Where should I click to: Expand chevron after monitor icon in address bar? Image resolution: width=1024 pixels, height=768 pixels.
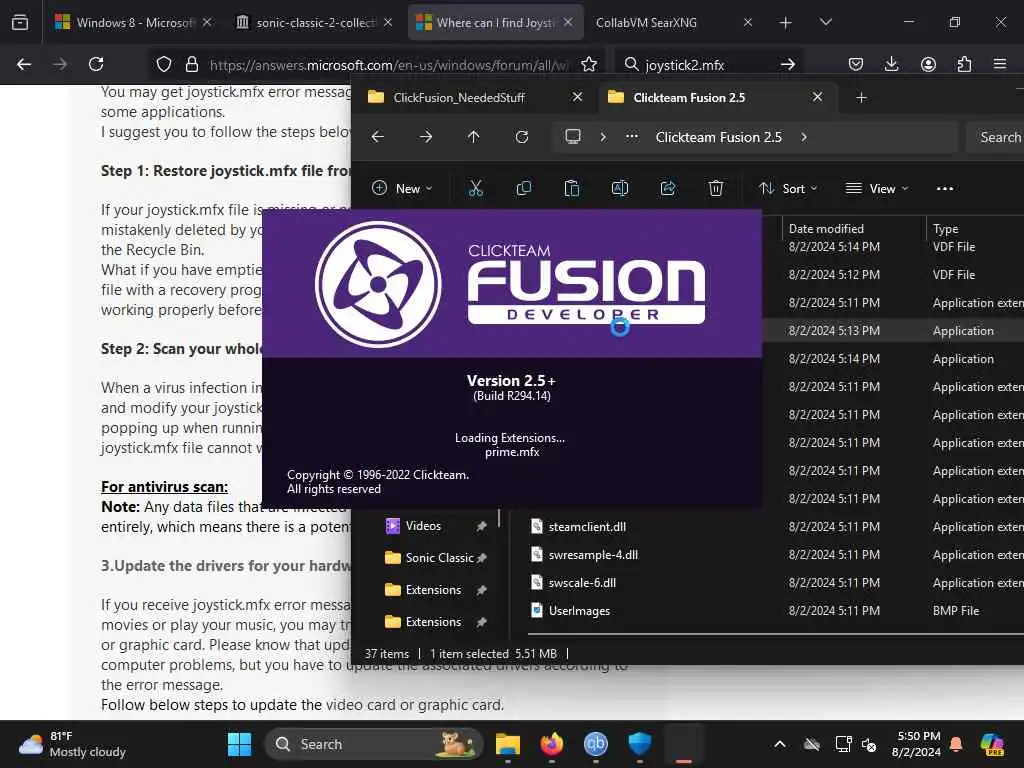(x=603, y=137)
